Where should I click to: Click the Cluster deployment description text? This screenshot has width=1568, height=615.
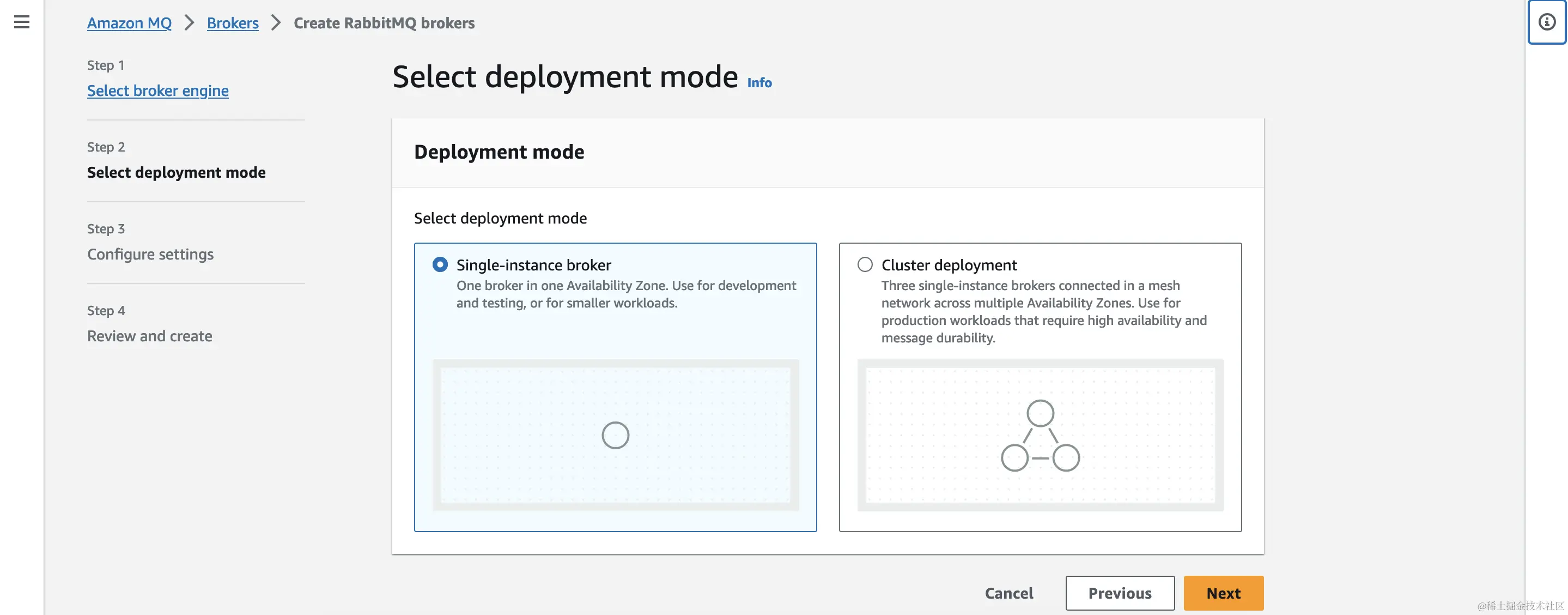pos(1043,312)
